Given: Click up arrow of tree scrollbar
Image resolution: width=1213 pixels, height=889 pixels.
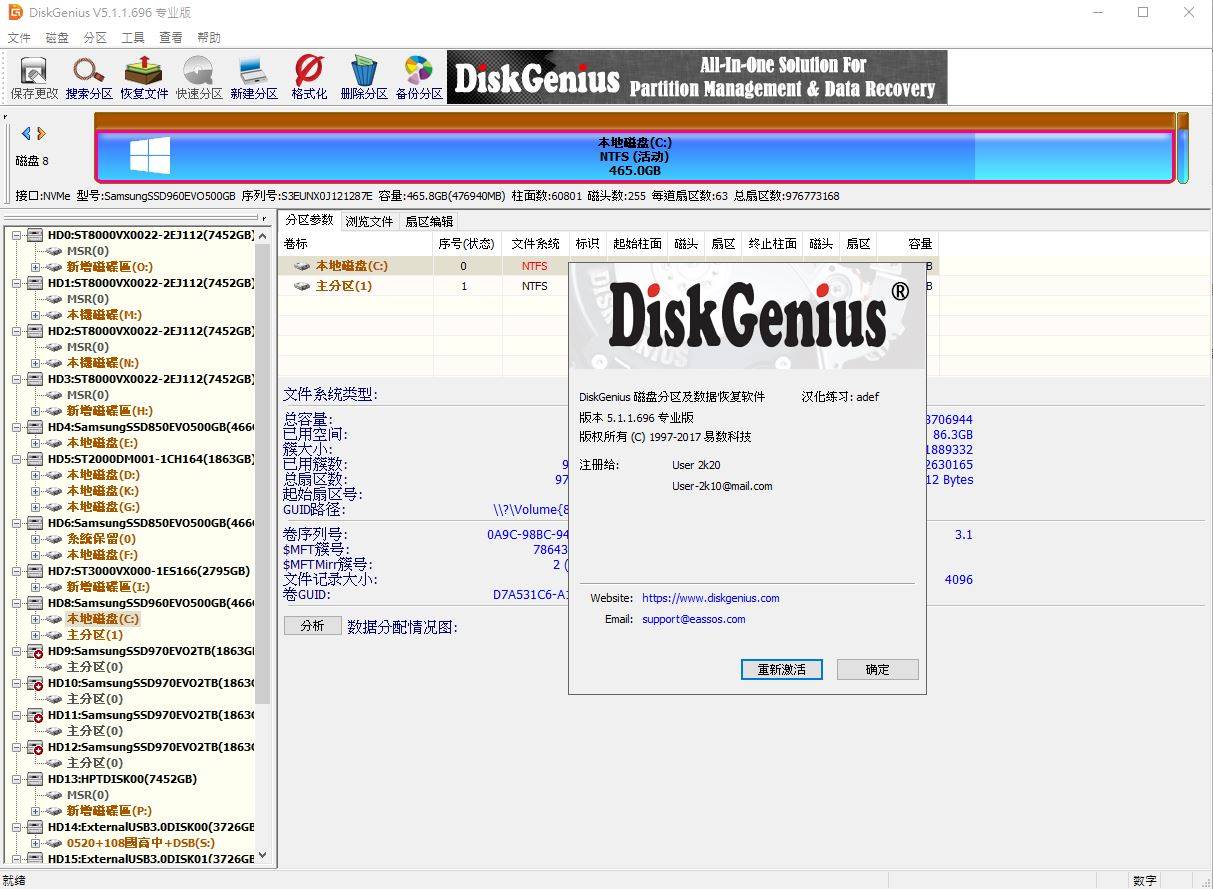Looking at the screenshot, I should 263,236.
